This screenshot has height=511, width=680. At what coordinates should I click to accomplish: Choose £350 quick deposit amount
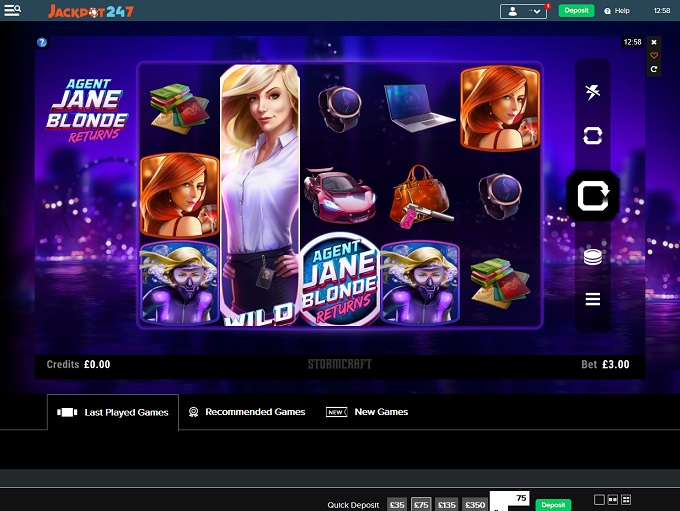point(475,505)
